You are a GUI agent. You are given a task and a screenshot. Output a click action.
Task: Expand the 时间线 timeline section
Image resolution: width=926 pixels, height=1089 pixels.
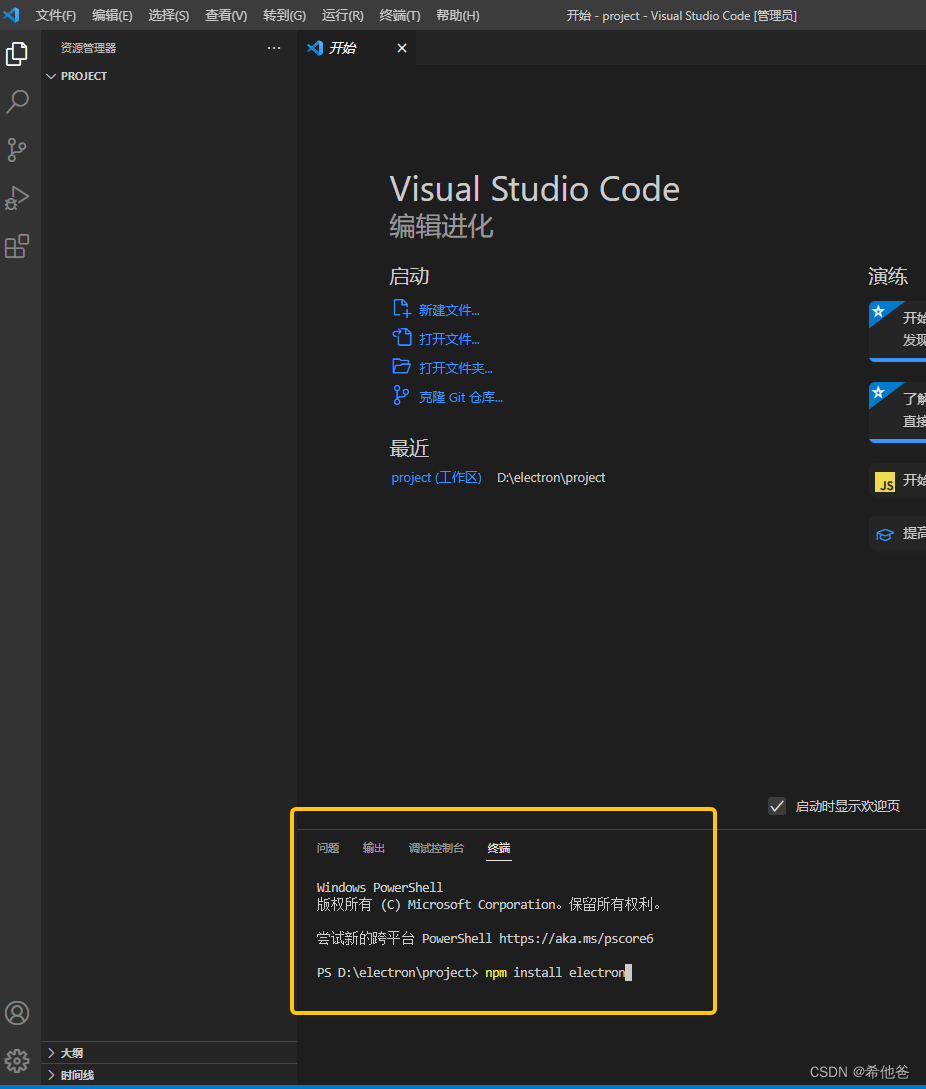coord(77,1075)
